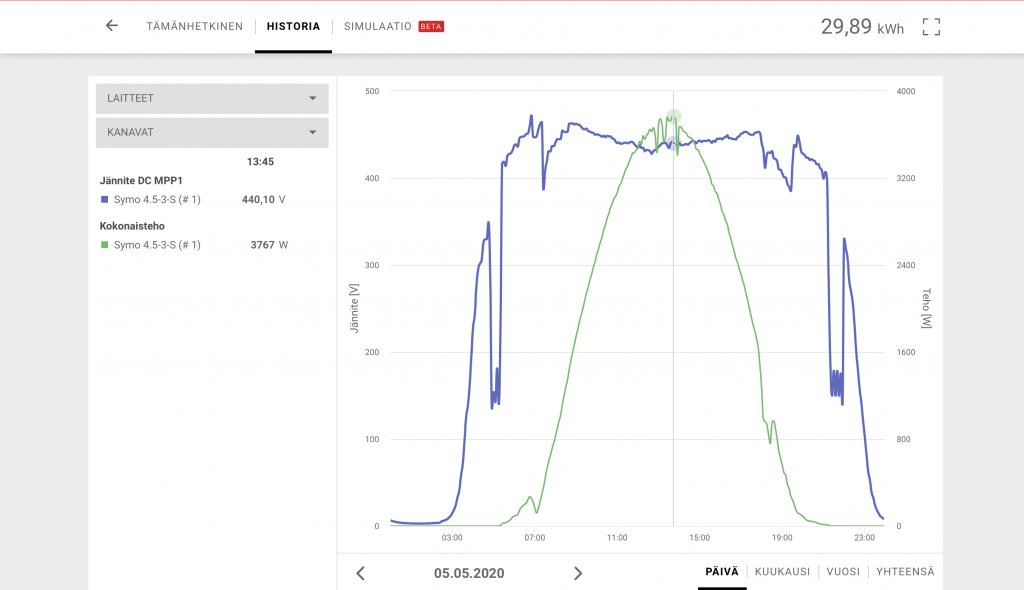This screenshot has height=590, width=1024.
Task: Click the red BETA badge
Action: (x=431, y=27)
